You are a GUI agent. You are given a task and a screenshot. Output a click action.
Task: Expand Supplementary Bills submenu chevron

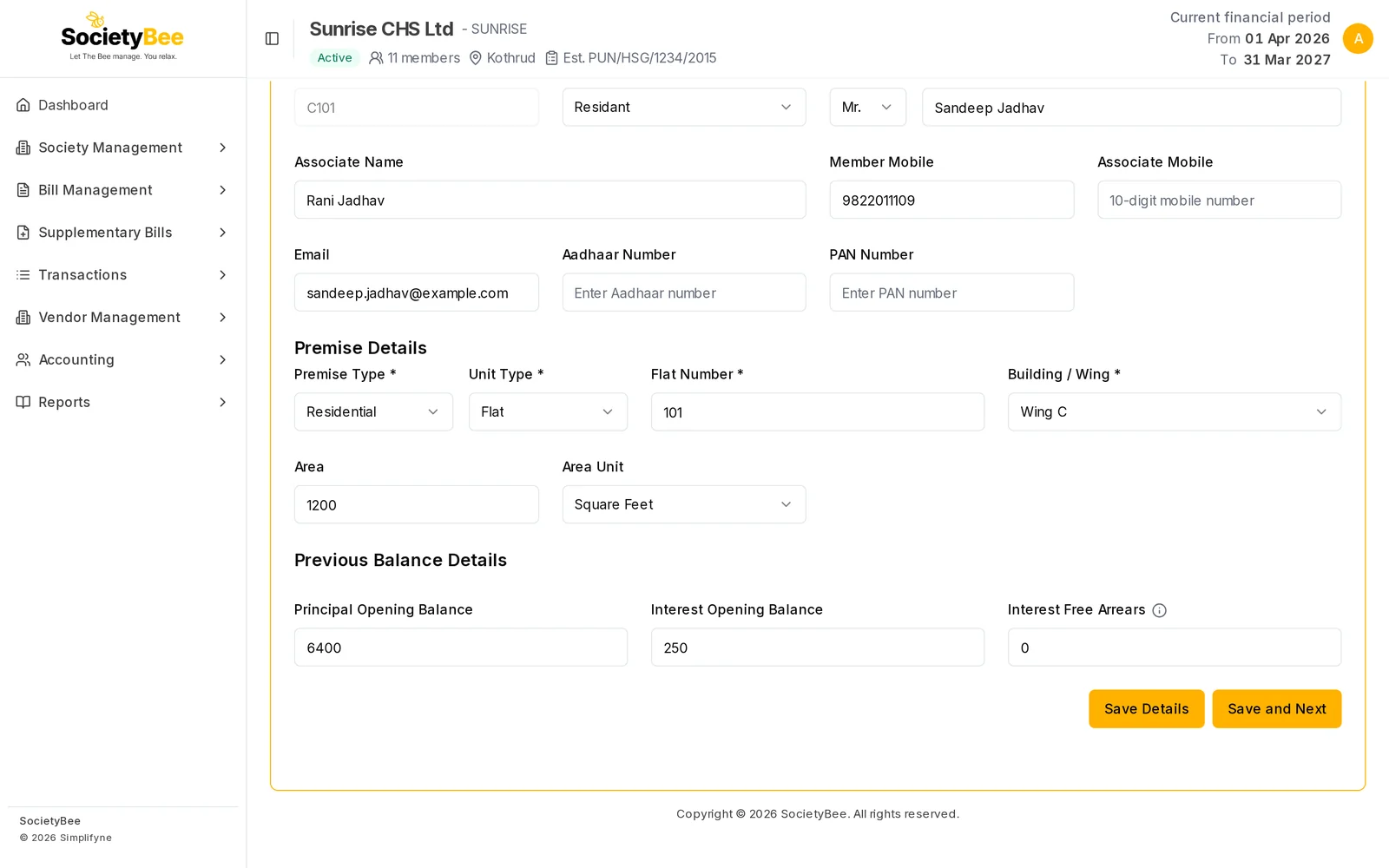coord(222,233)
